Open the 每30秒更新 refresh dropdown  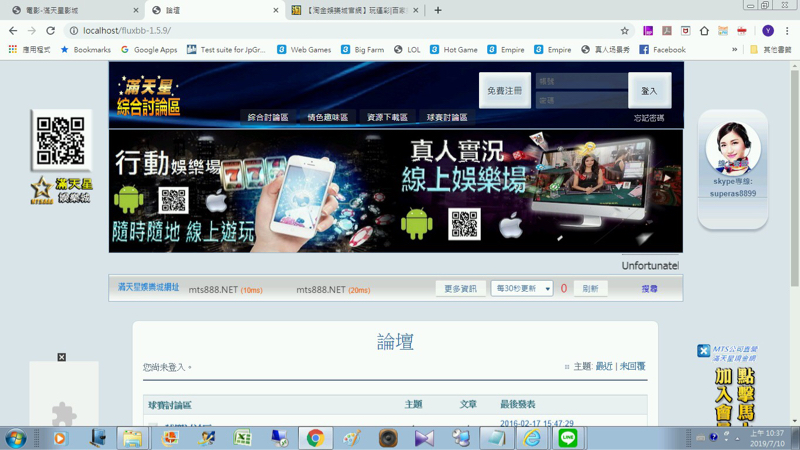point(522,288)
